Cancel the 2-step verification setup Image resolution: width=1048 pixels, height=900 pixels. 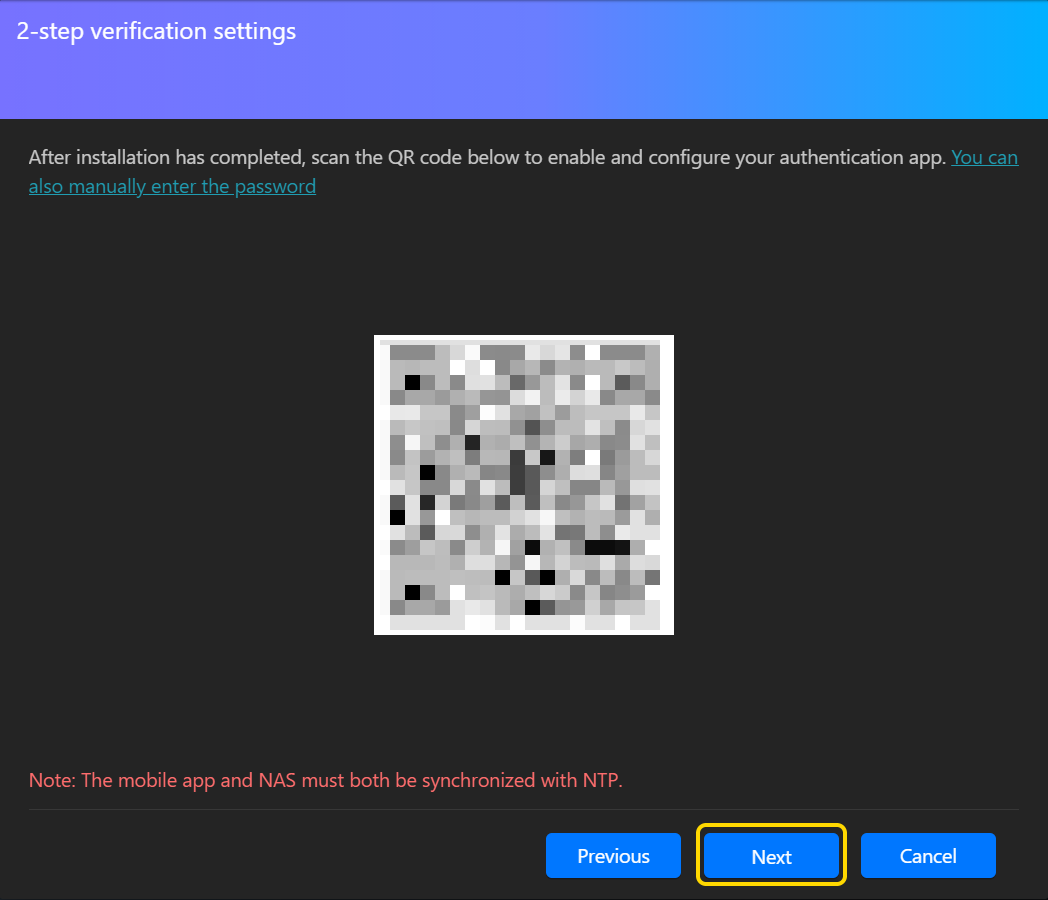point(928,855)
